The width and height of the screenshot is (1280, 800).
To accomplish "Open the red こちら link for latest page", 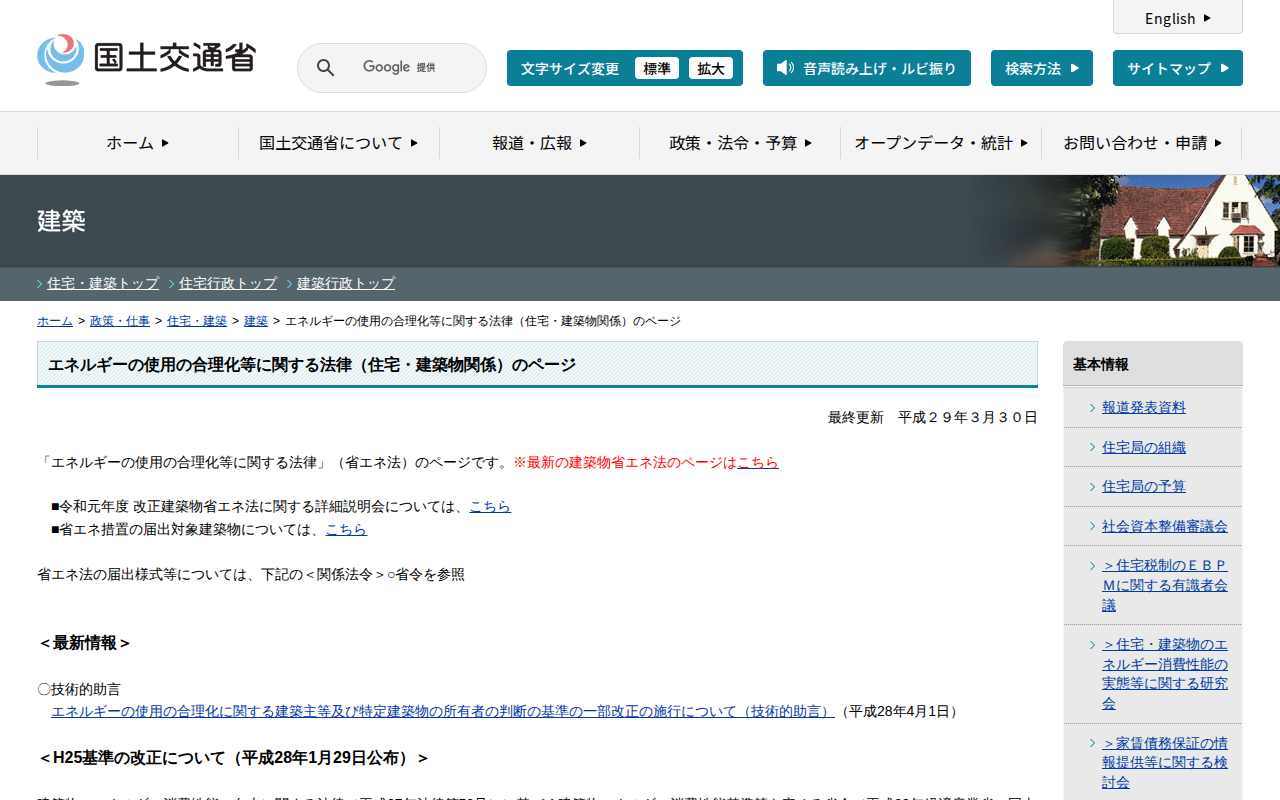I will point(757,462).
